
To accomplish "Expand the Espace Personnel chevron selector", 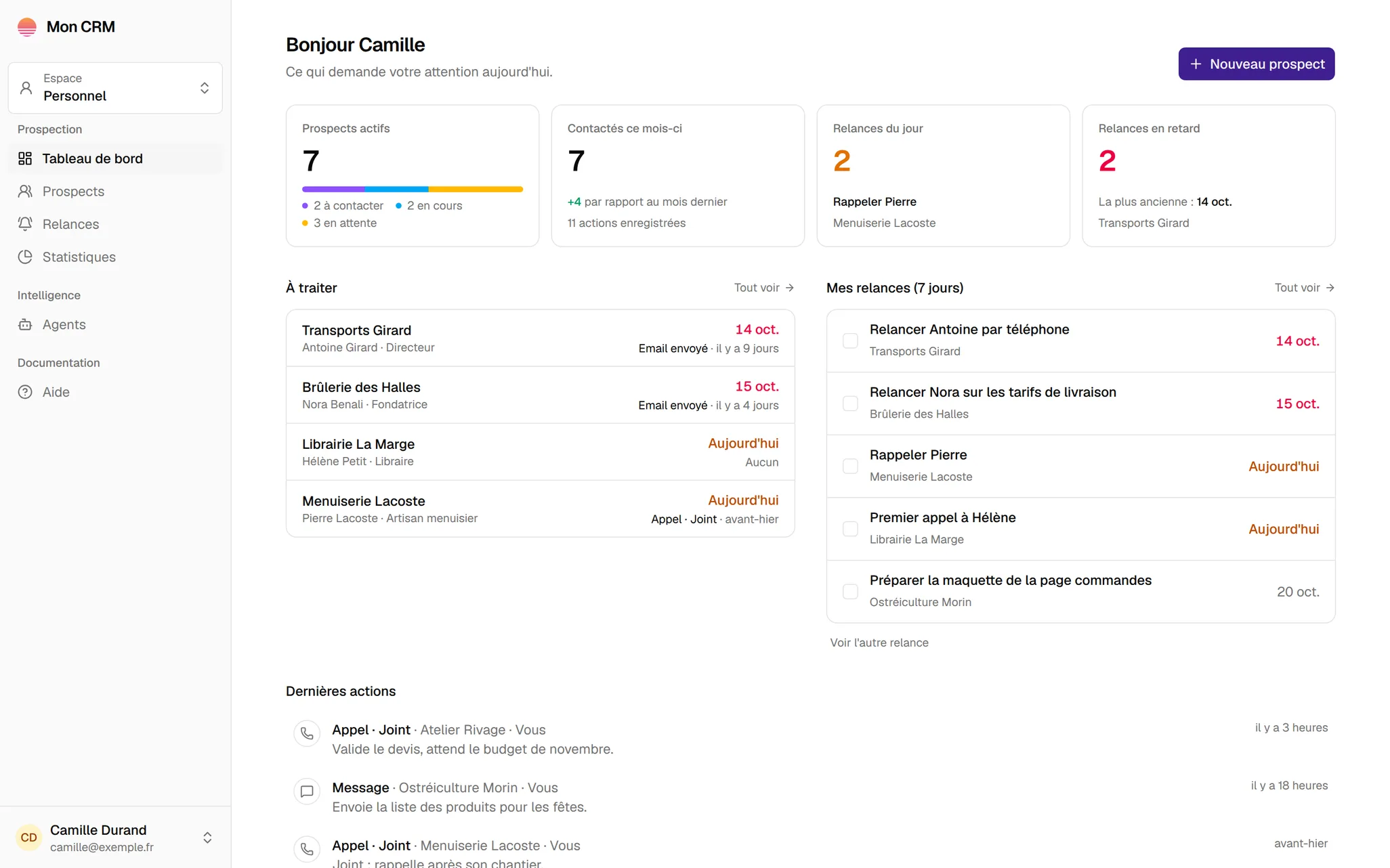I will (205, 88).
